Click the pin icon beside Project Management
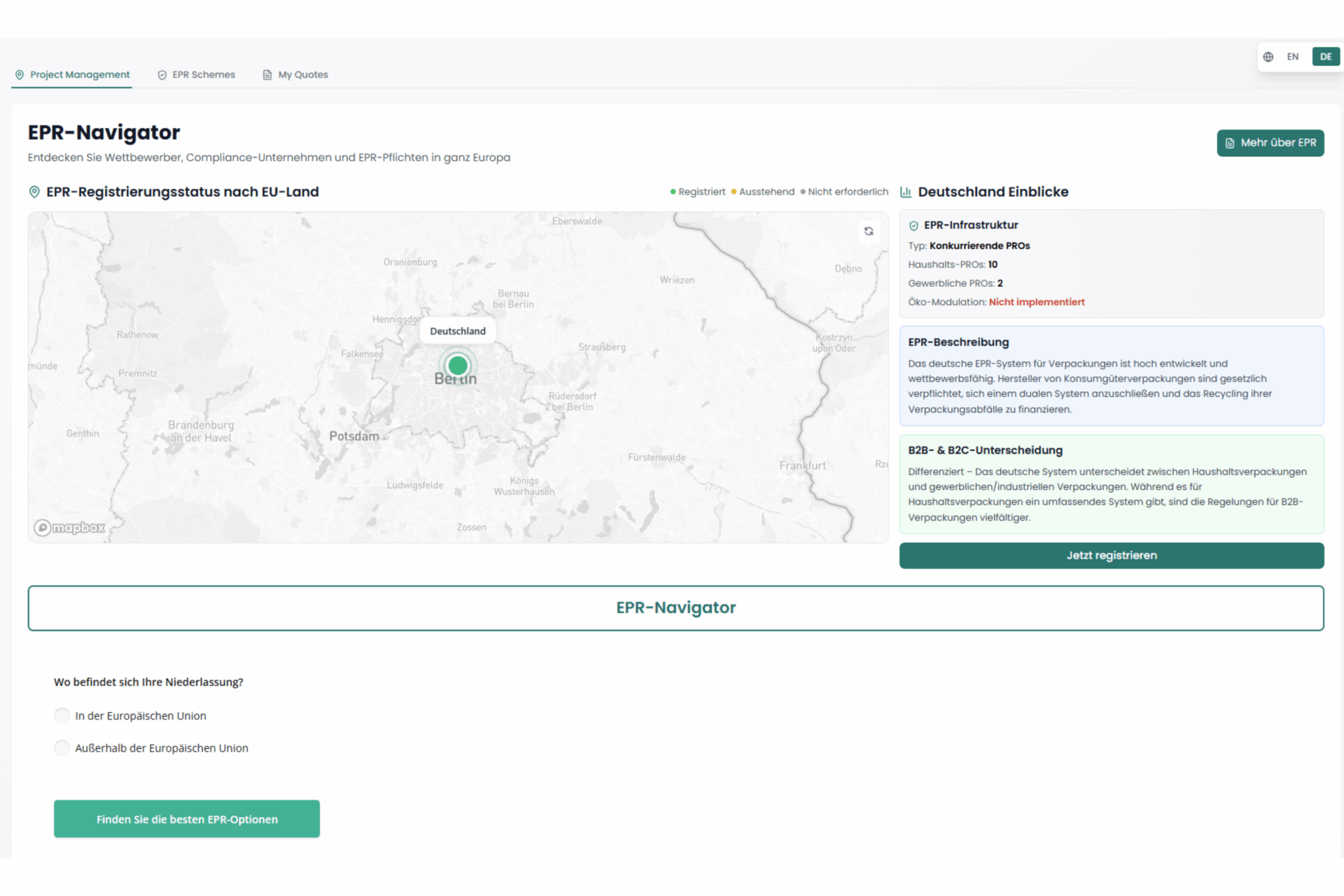This screenshot has height=896, width=1344. point(20,74)
